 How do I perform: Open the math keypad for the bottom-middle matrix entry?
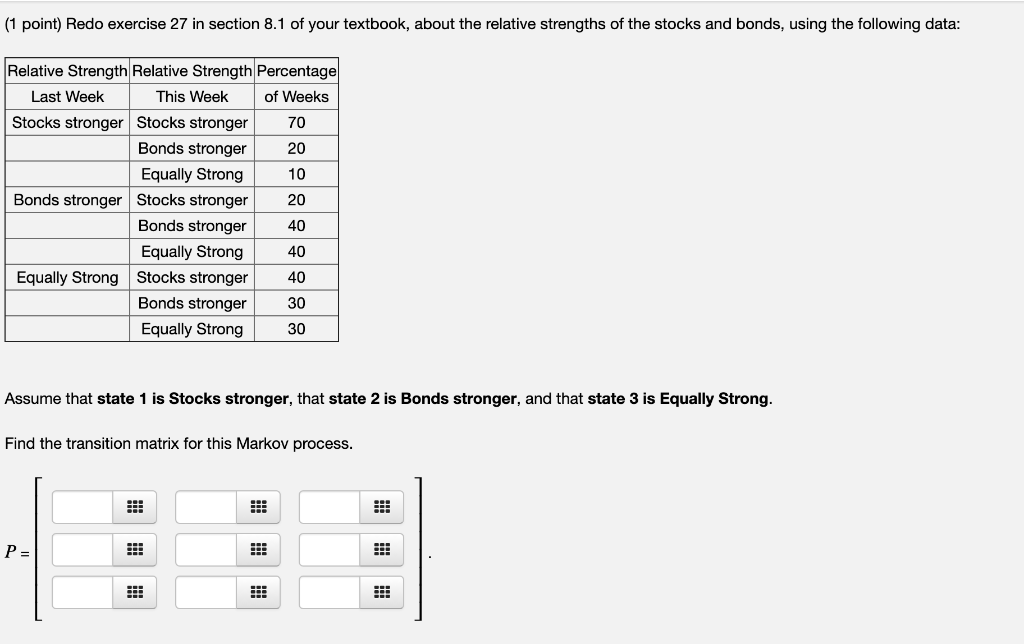coord(259,592)
